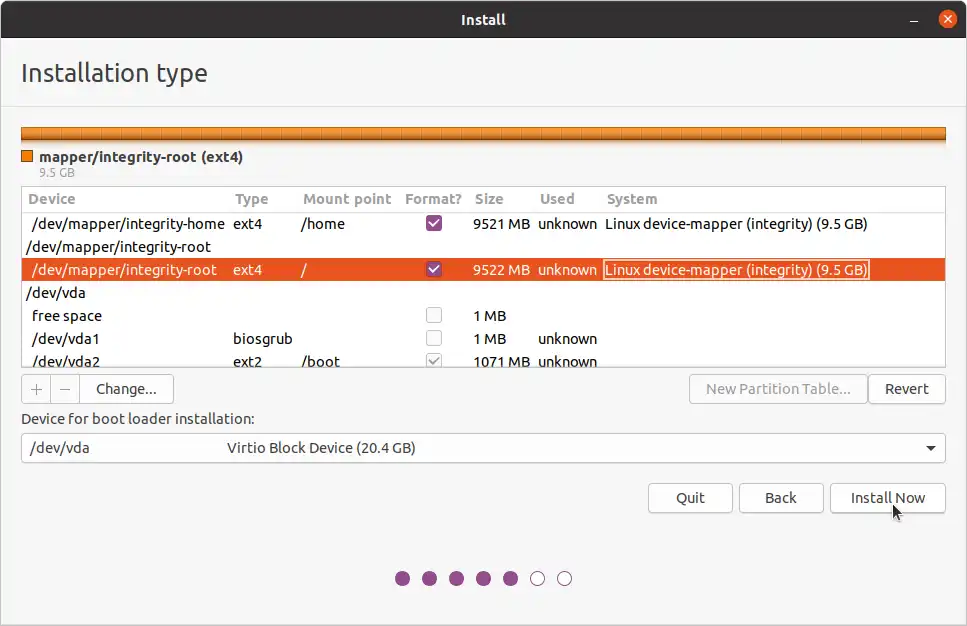Select the /dev/vda device row
The height and width of the screenshot is (626, 967).
click(483, 292)
